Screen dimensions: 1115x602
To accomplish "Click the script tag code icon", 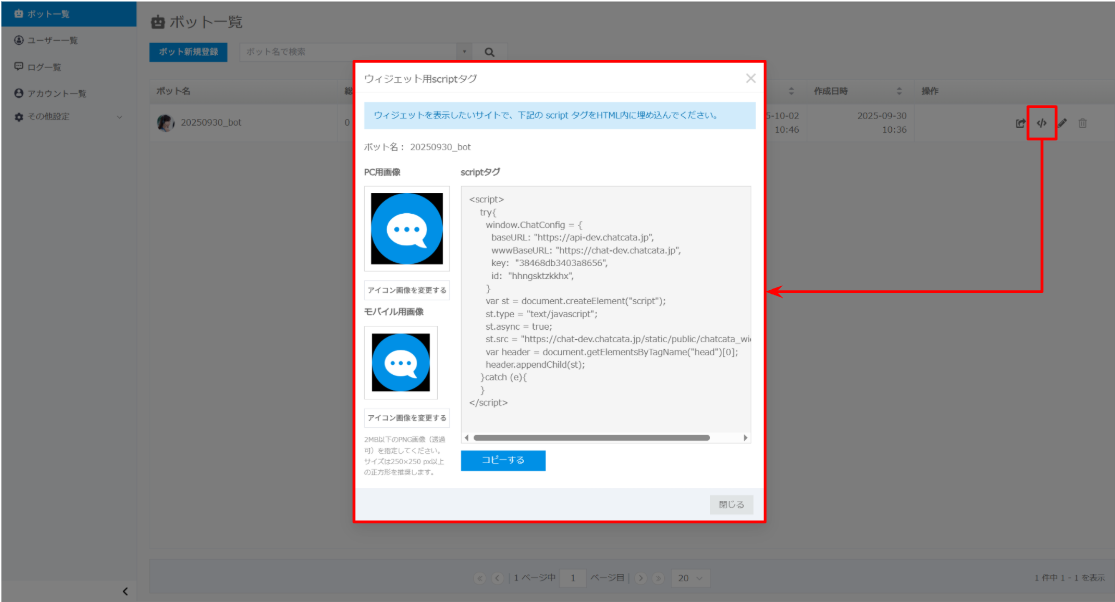I will point(1042,123).
